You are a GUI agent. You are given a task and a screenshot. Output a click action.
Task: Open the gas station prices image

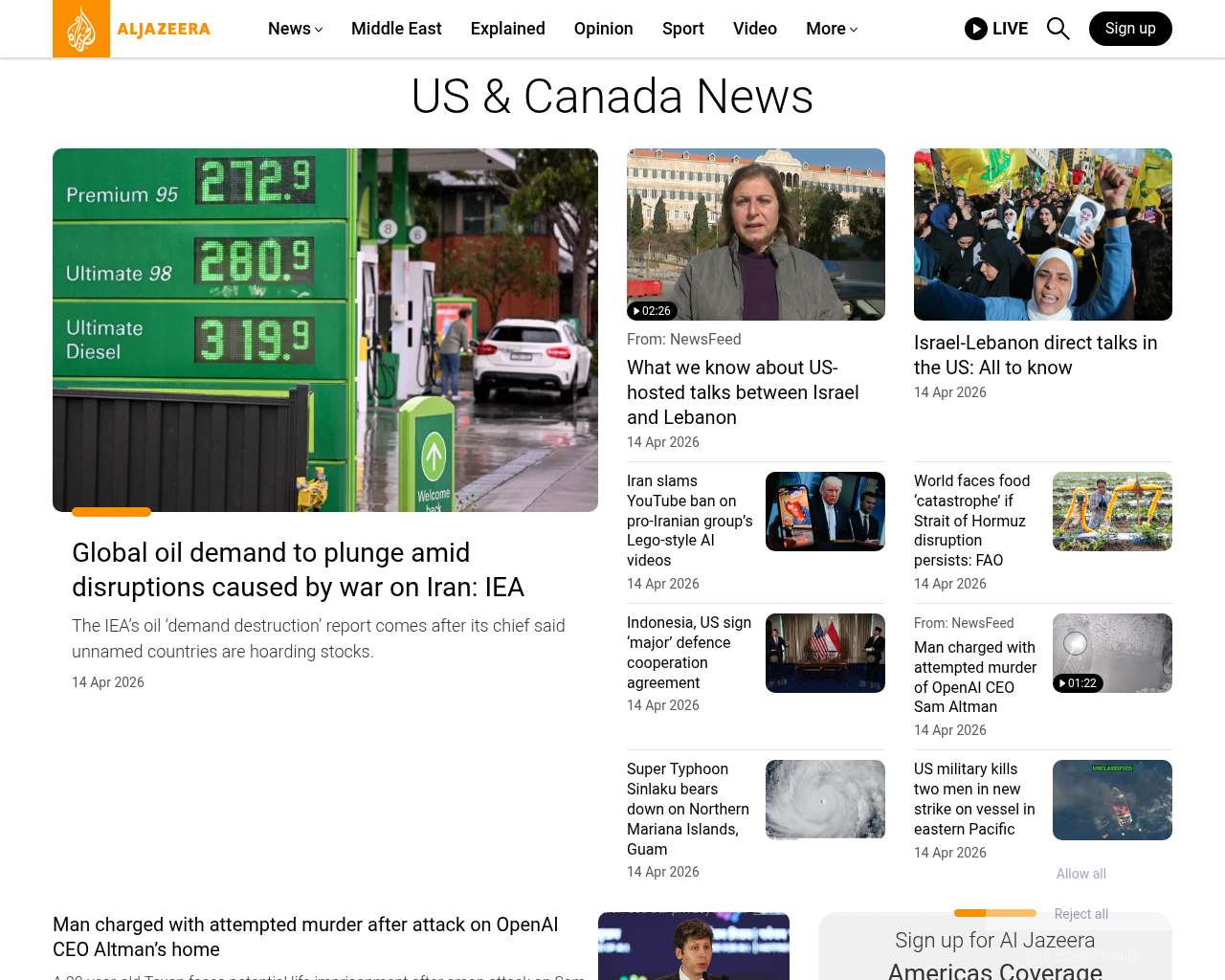coord(325,330)
